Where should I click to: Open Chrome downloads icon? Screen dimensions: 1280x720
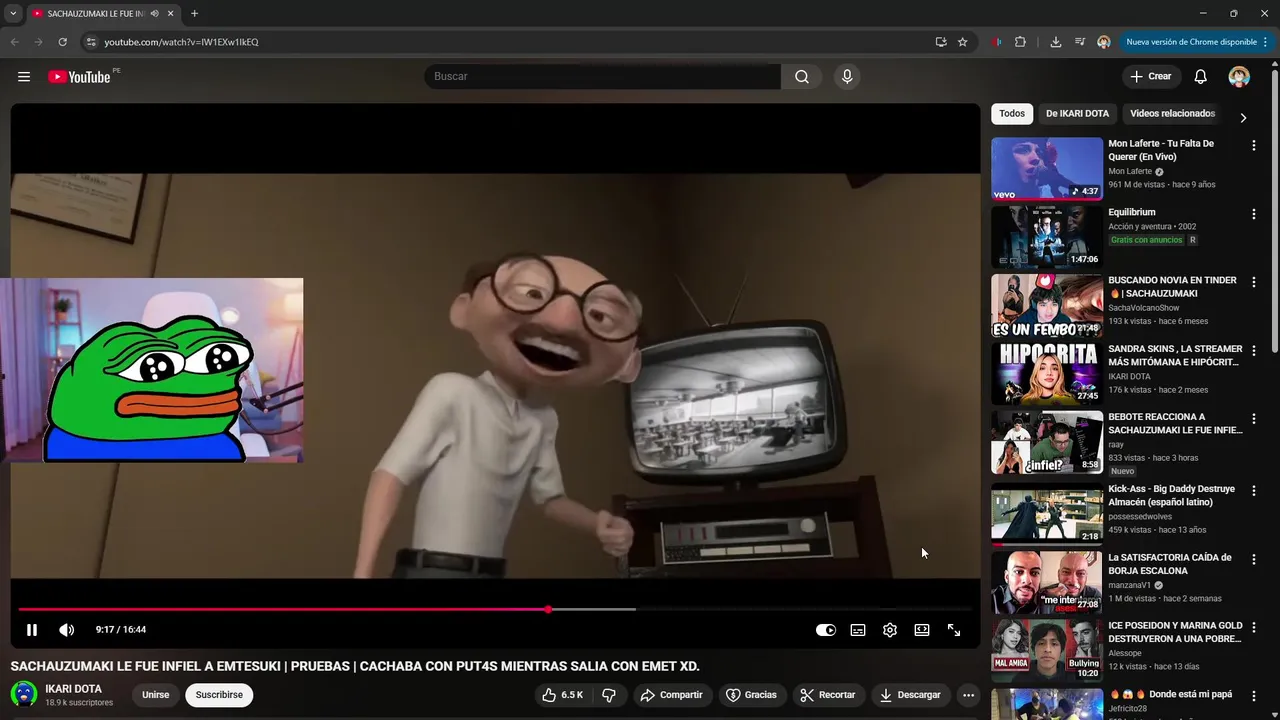click(x=1055, y=42)
